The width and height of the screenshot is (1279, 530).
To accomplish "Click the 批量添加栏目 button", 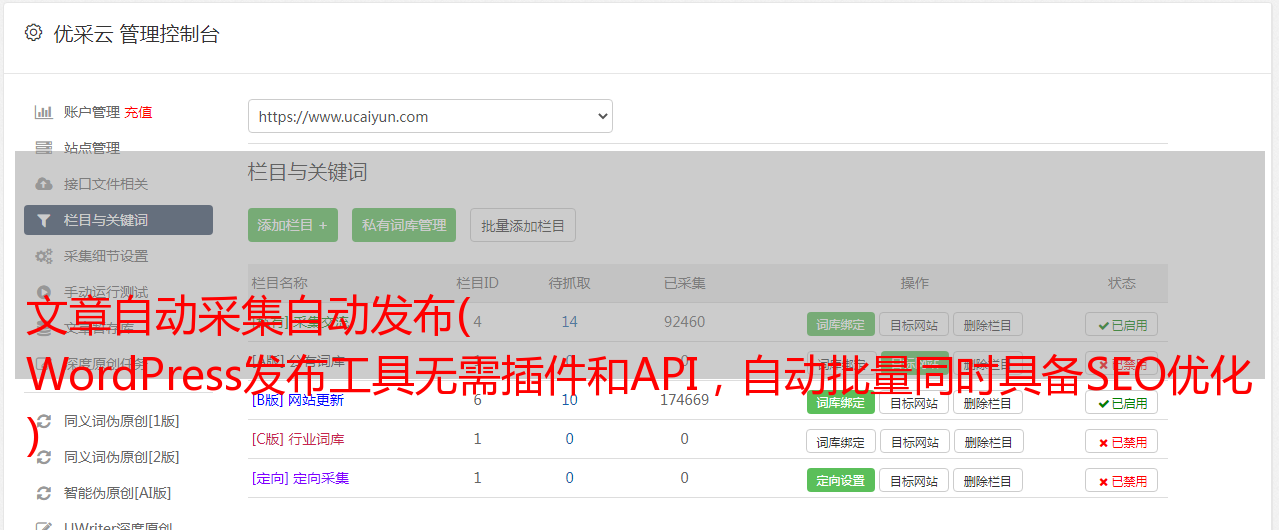I will pyautogui.click(x=523, y=225).
